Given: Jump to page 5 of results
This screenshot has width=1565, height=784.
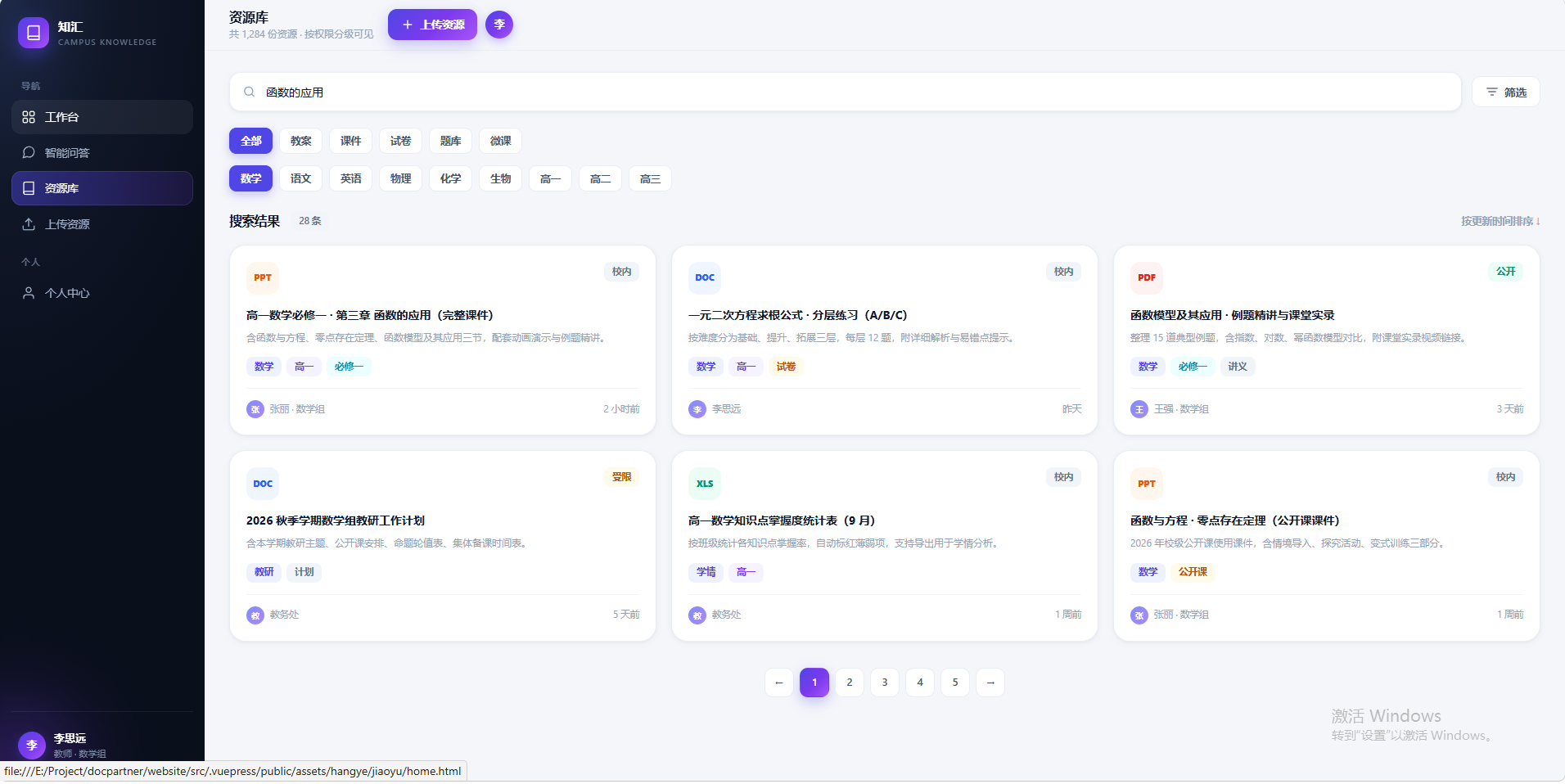Looking at the screenshot, I should pyautogui.click(x=955, y=683).
